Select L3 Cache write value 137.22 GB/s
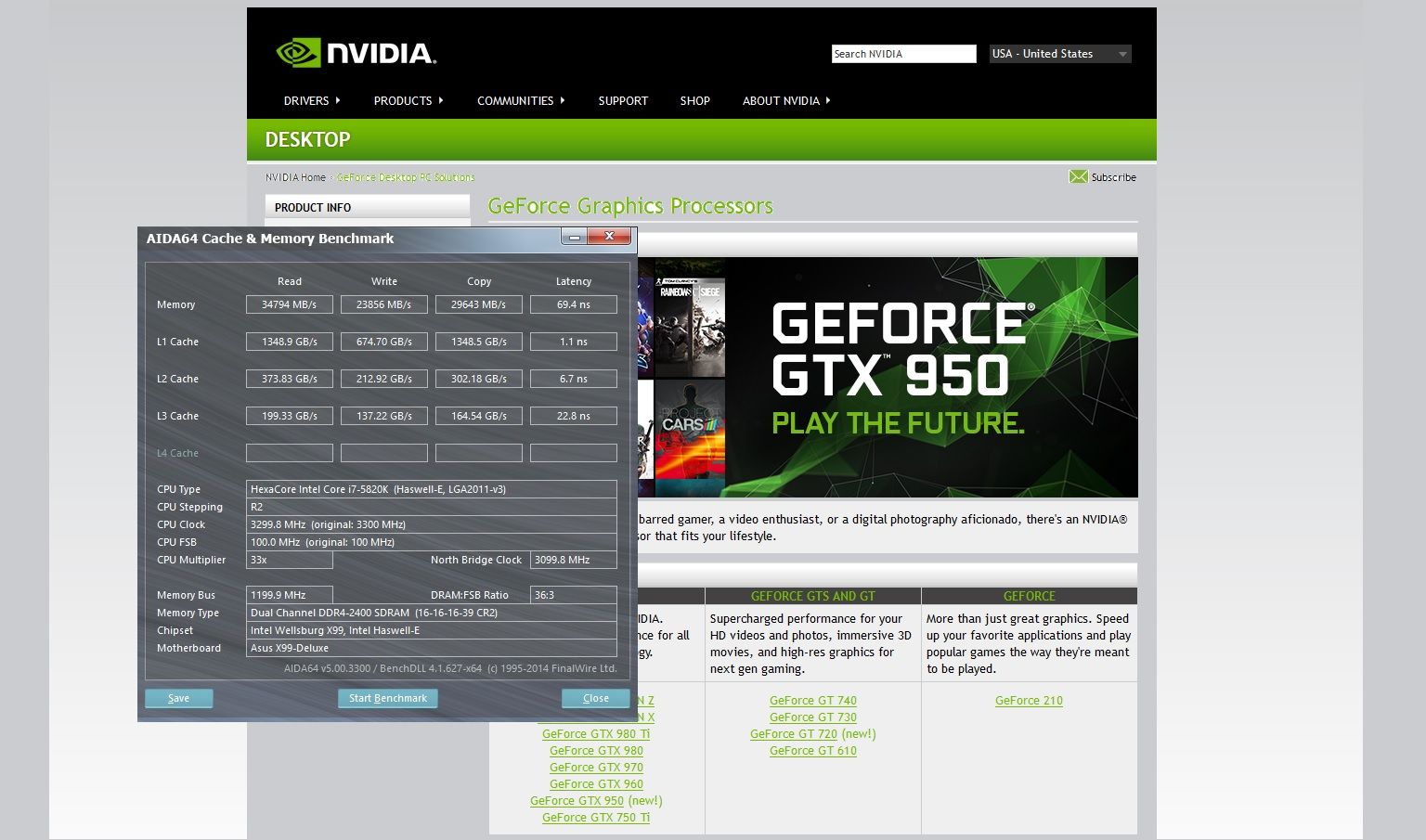The image size is (1426, 840). point(384,416)
